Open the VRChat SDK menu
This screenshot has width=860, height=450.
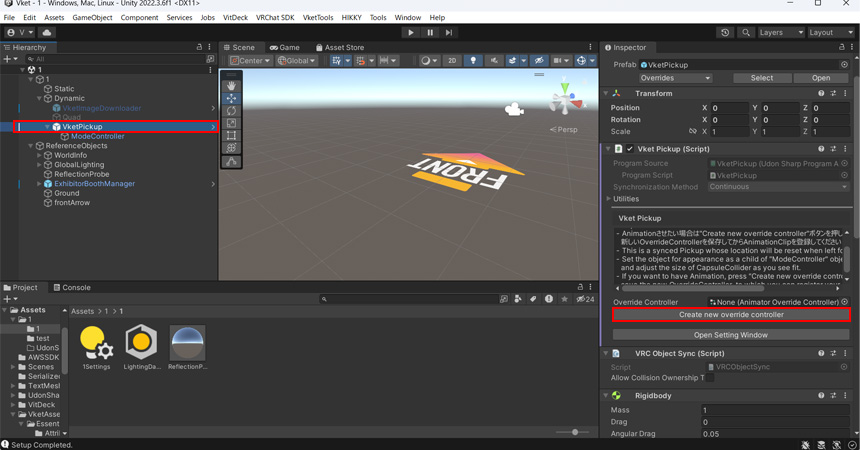tap(274, 17)
